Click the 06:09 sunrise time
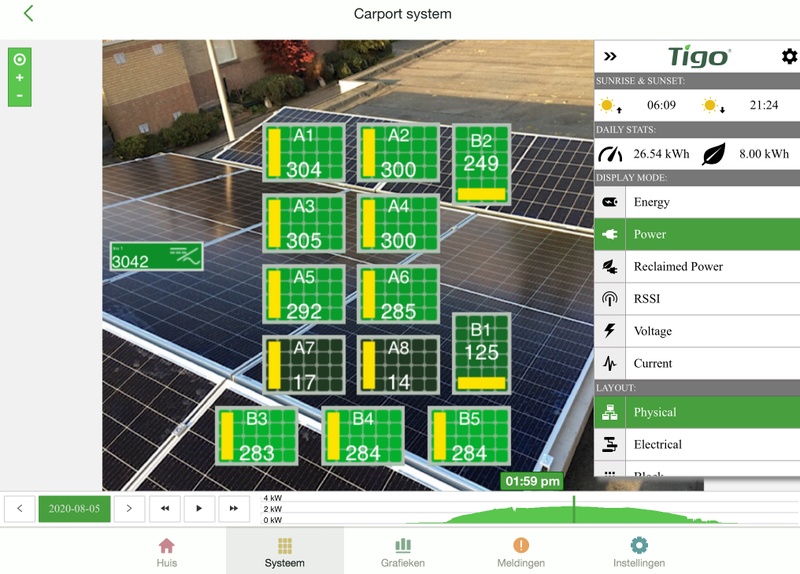 point(661,106)
